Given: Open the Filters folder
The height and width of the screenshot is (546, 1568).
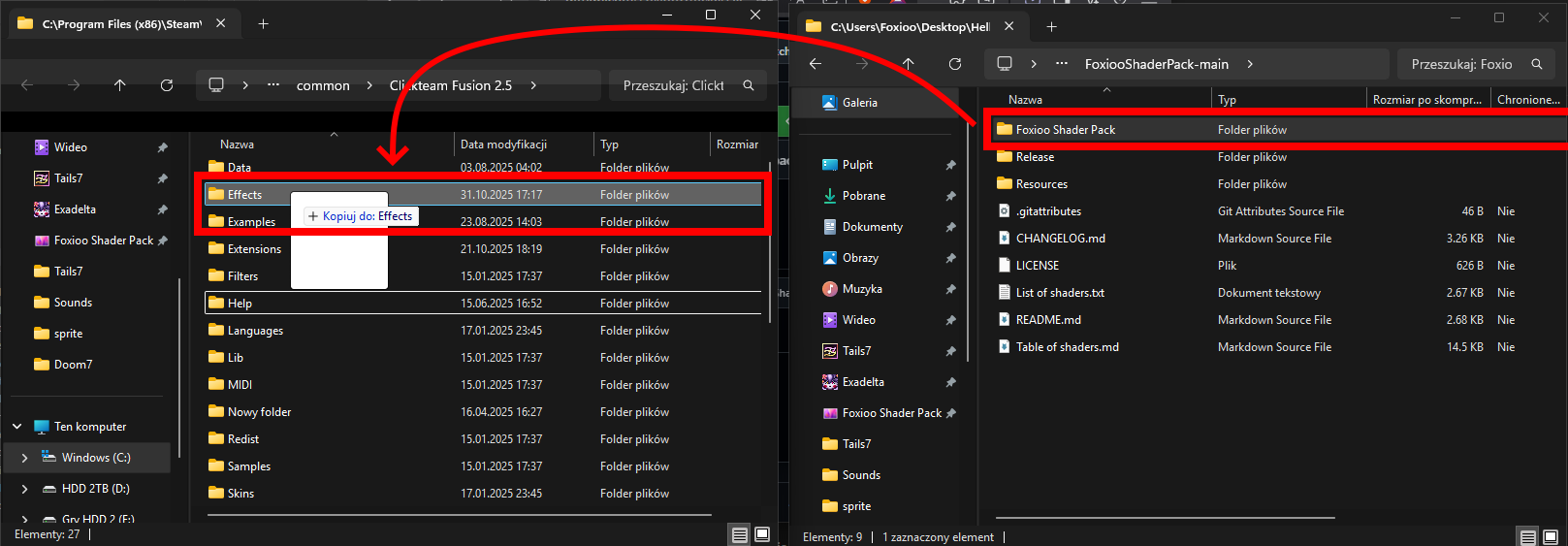Looking at the screenshot, I should [x=242, y=276].
